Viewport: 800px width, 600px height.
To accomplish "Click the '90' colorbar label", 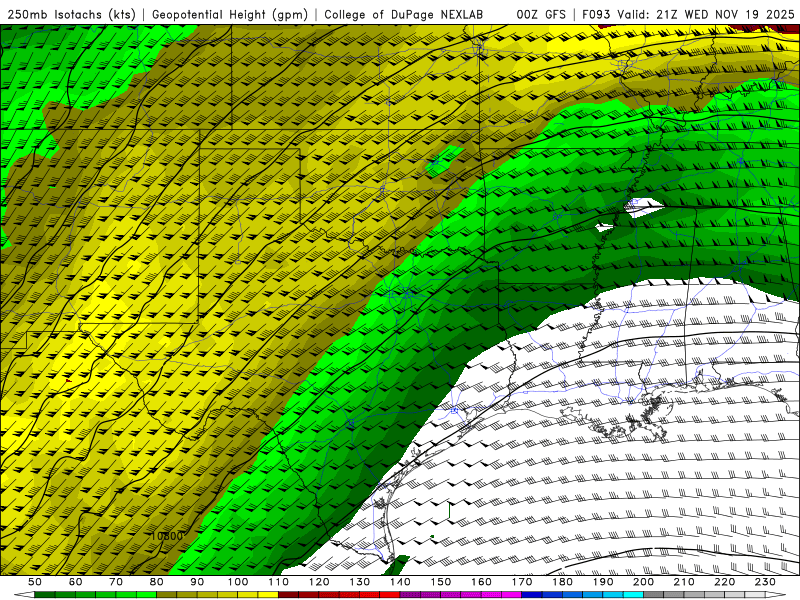I will coord(197,582).
